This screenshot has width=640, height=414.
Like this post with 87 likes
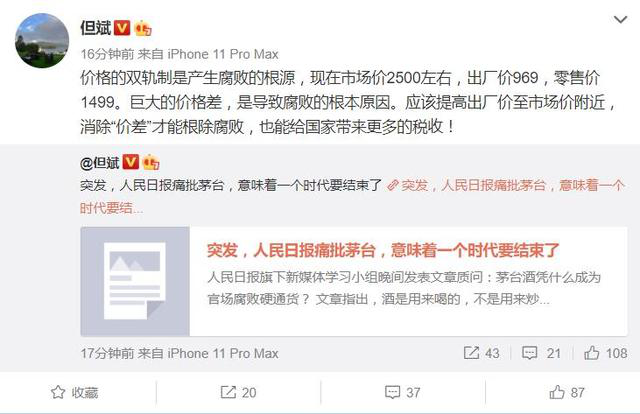[567, 392]
